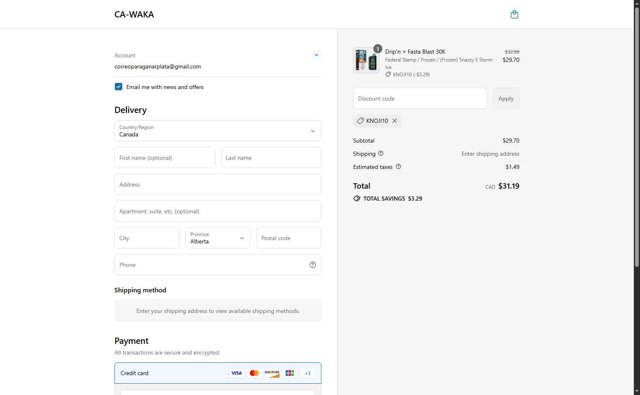The width and height of the screenshot is (640, 395).
Task: Focus the Apartment, suite, etc. field
Action: click(218, 211)
